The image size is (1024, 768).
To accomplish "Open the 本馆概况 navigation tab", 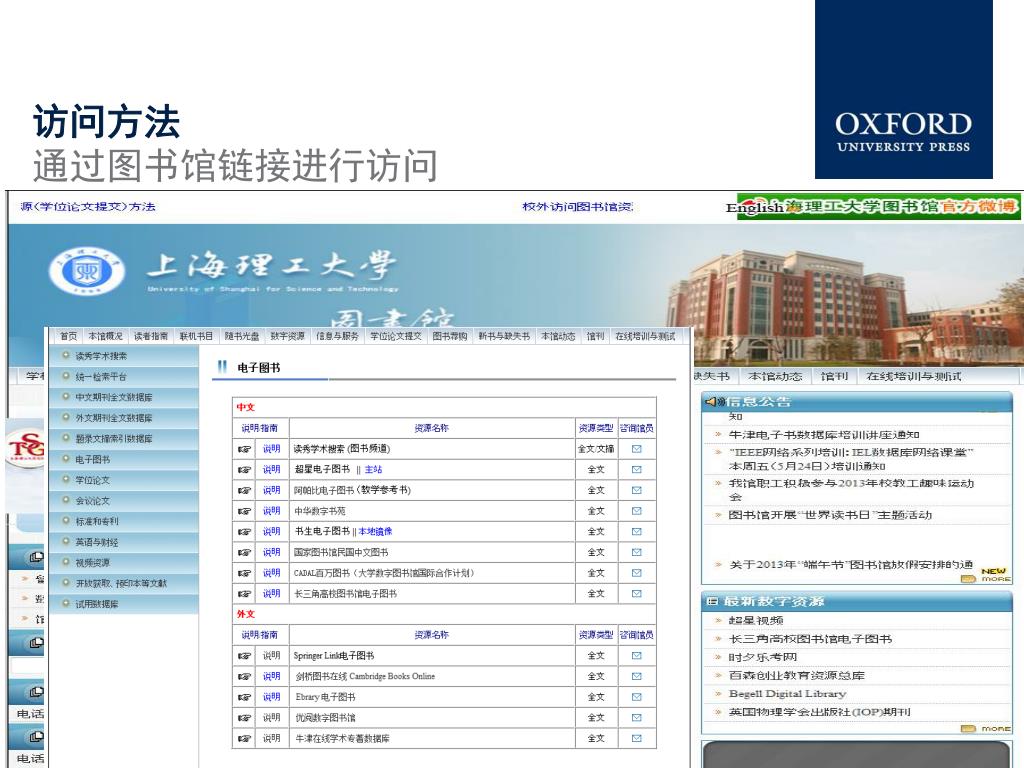I will click(x=105, y=336).
